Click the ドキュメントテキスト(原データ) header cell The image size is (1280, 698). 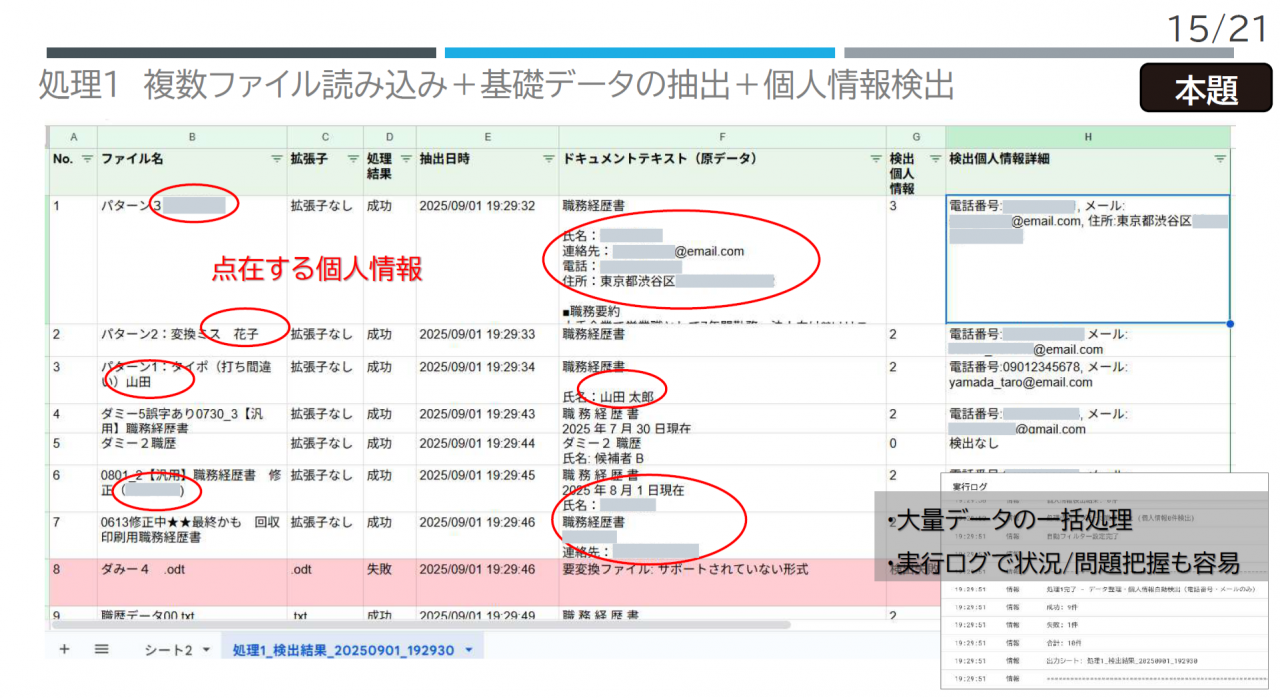(723, 171)
